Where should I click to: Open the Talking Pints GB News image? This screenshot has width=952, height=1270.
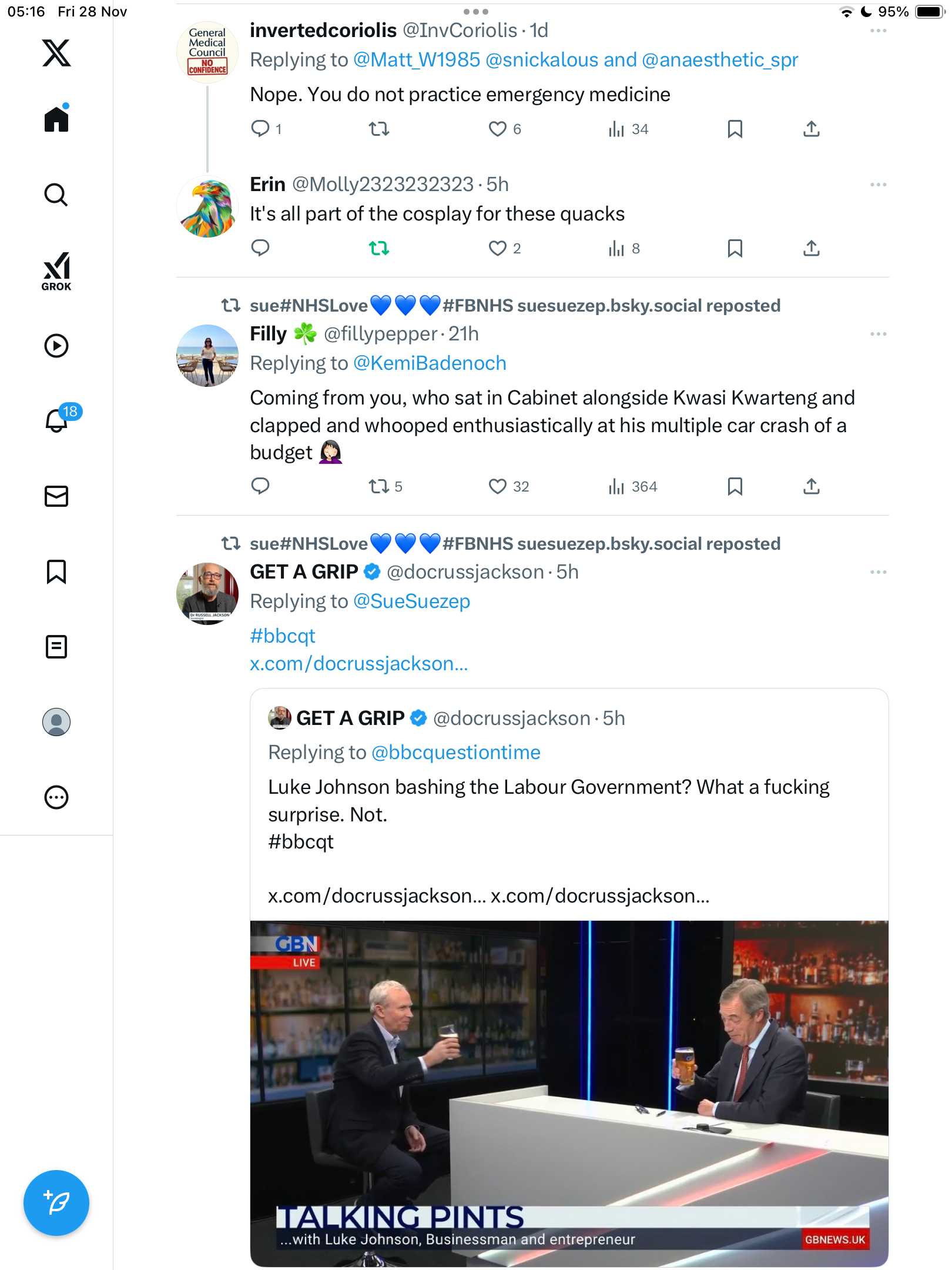[x=569, y=1094]
